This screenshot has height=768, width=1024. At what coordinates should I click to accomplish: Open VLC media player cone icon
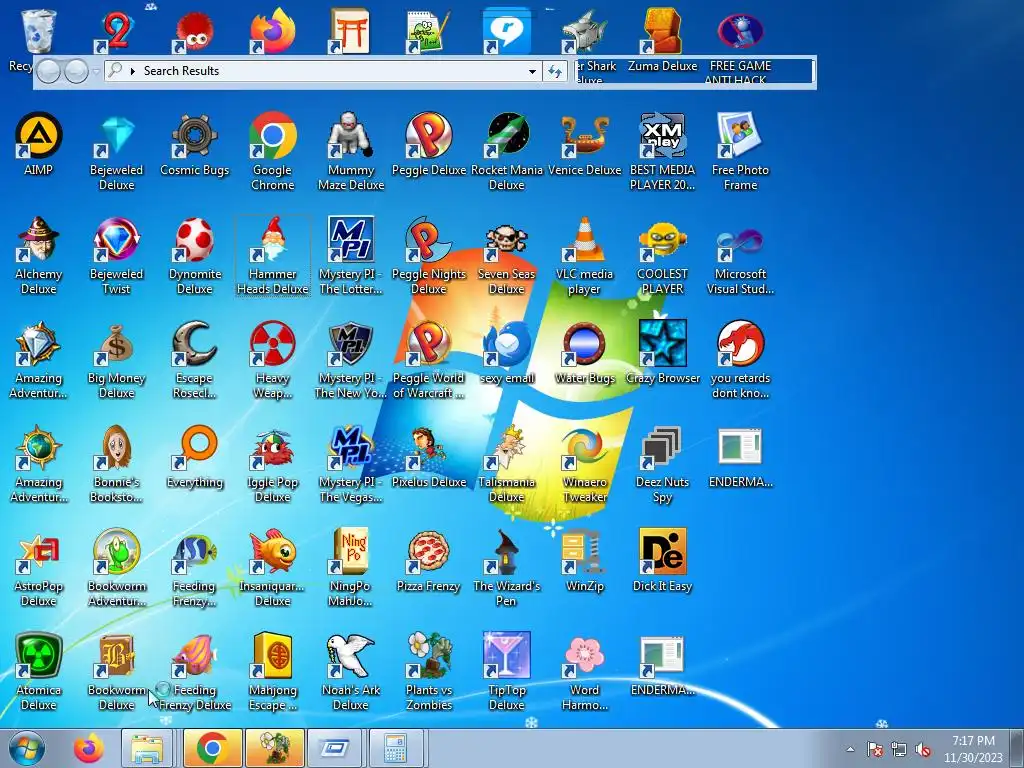click(x=584, y=256)
